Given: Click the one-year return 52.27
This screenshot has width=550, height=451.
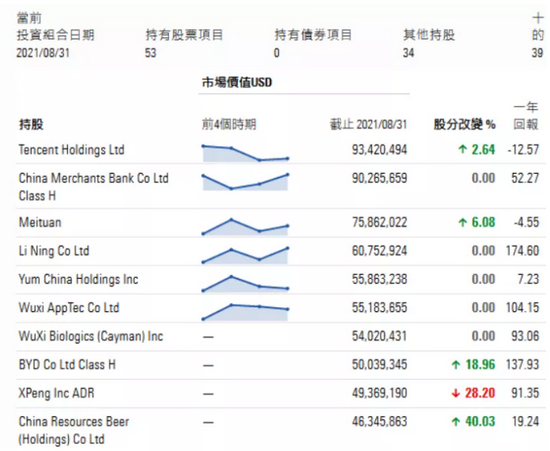Looking at the screenshot, I should [x=525, y=178].
